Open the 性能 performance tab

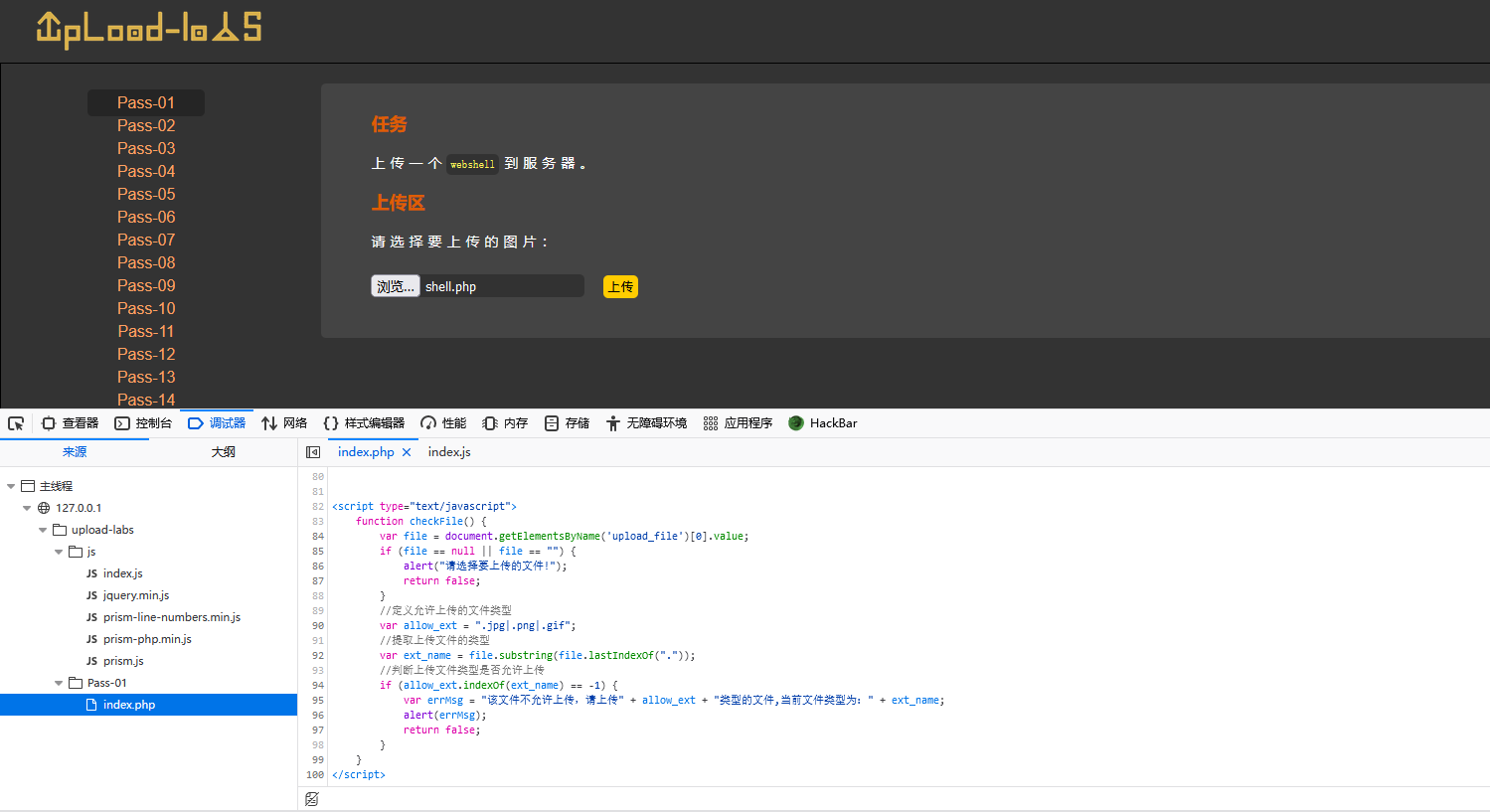click(443, 423)
